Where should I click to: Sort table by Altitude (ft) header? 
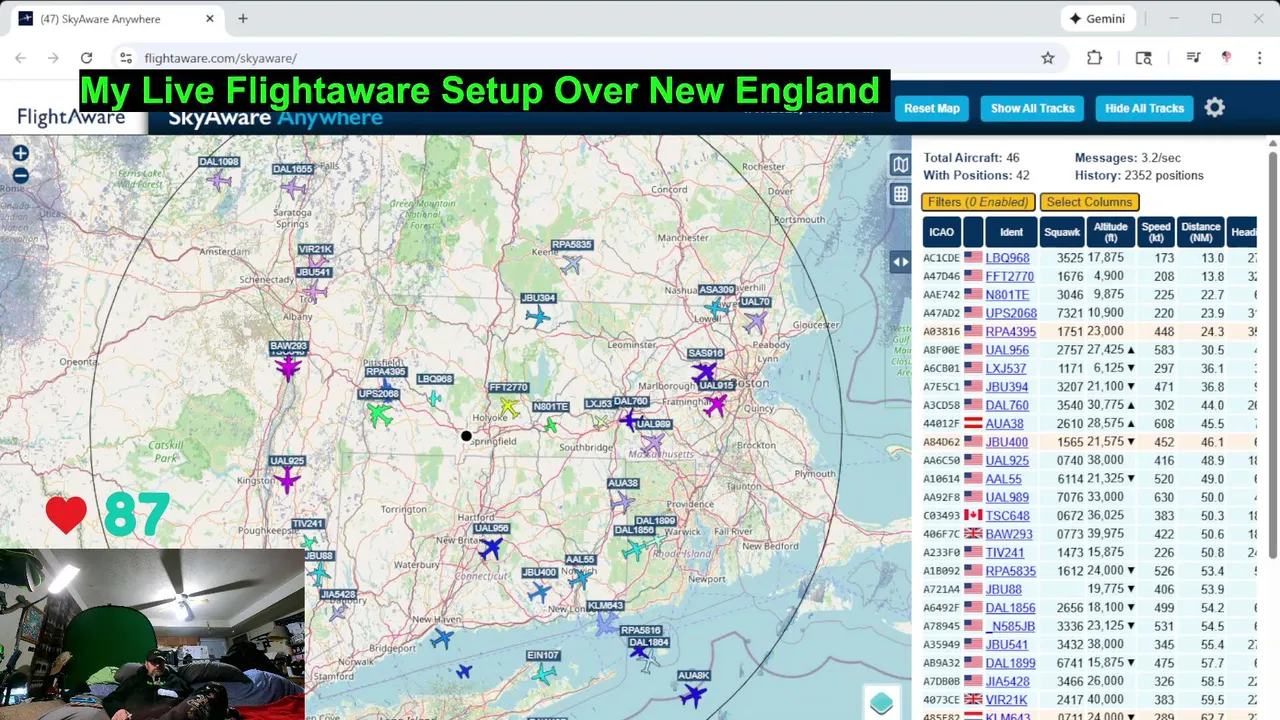point(1110,232)
